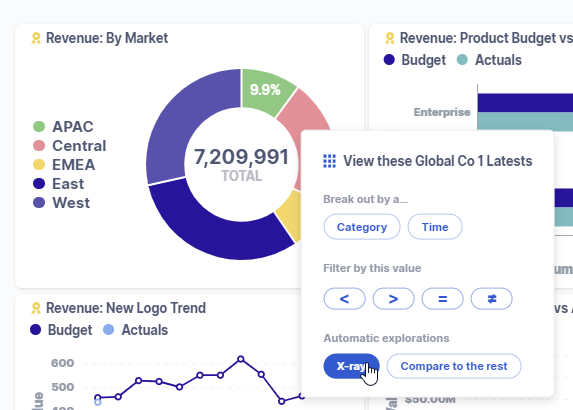Image resolution: width=573 pixels, height=410 pixels.
Task: Open Revenue: By Market card title
Action: (107, 38)
